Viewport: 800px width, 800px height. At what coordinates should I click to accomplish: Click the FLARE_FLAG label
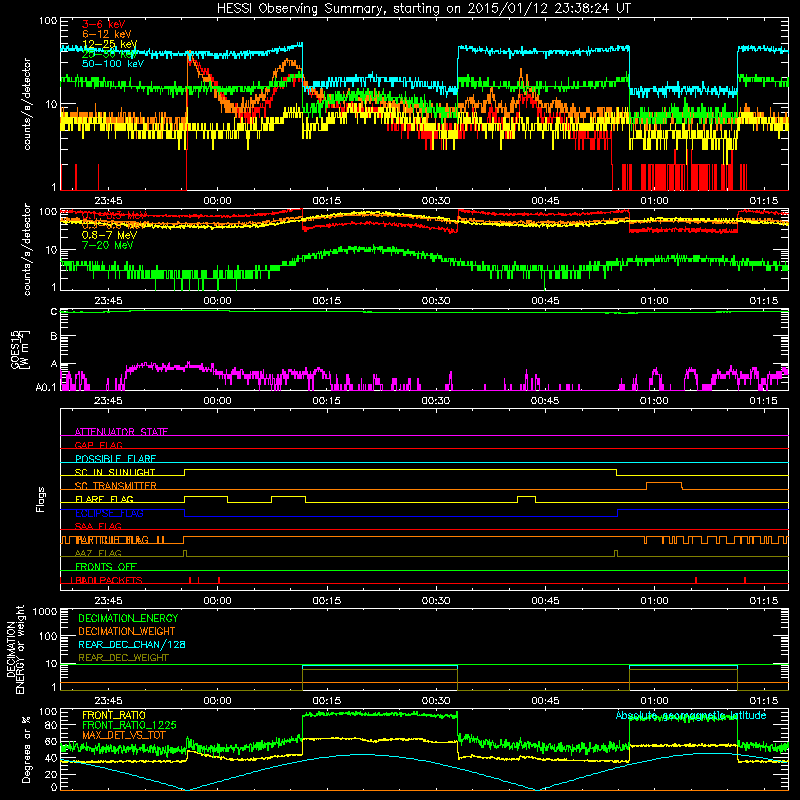[104, 499]
